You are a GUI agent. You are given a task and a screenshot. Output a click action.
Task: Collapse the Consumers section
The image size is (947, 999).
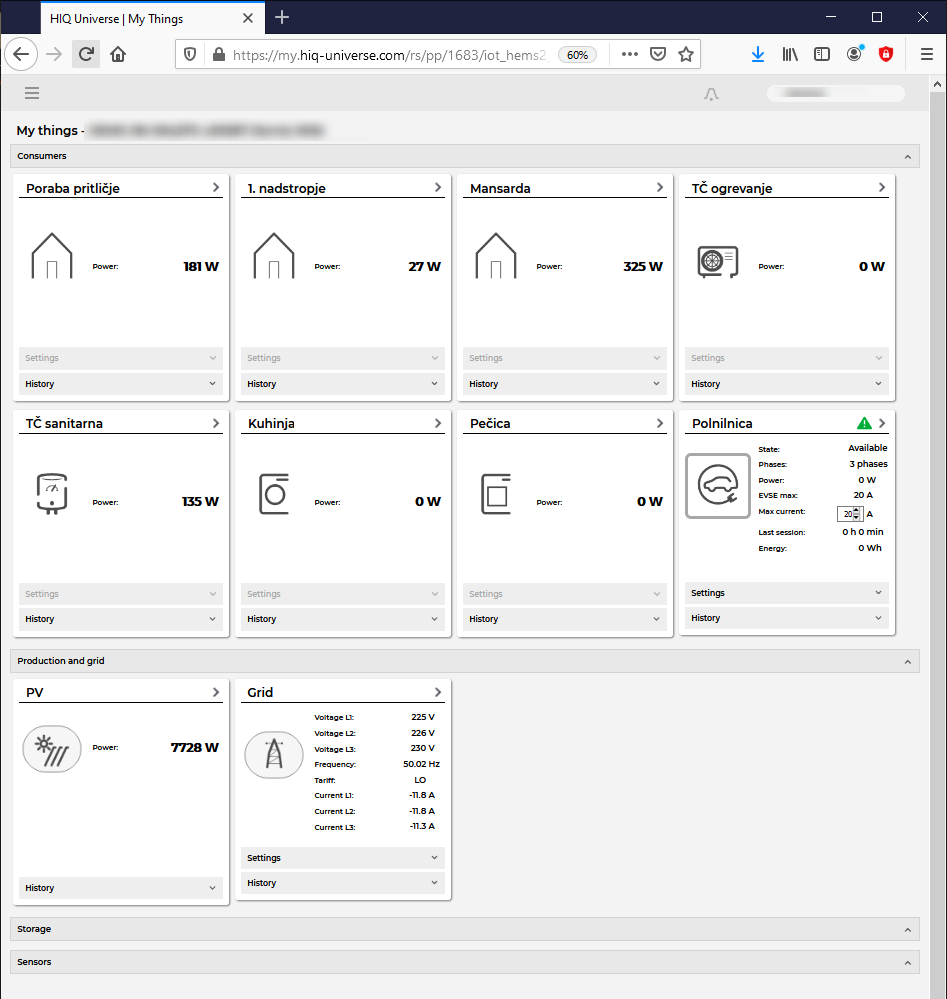[907, 157]
